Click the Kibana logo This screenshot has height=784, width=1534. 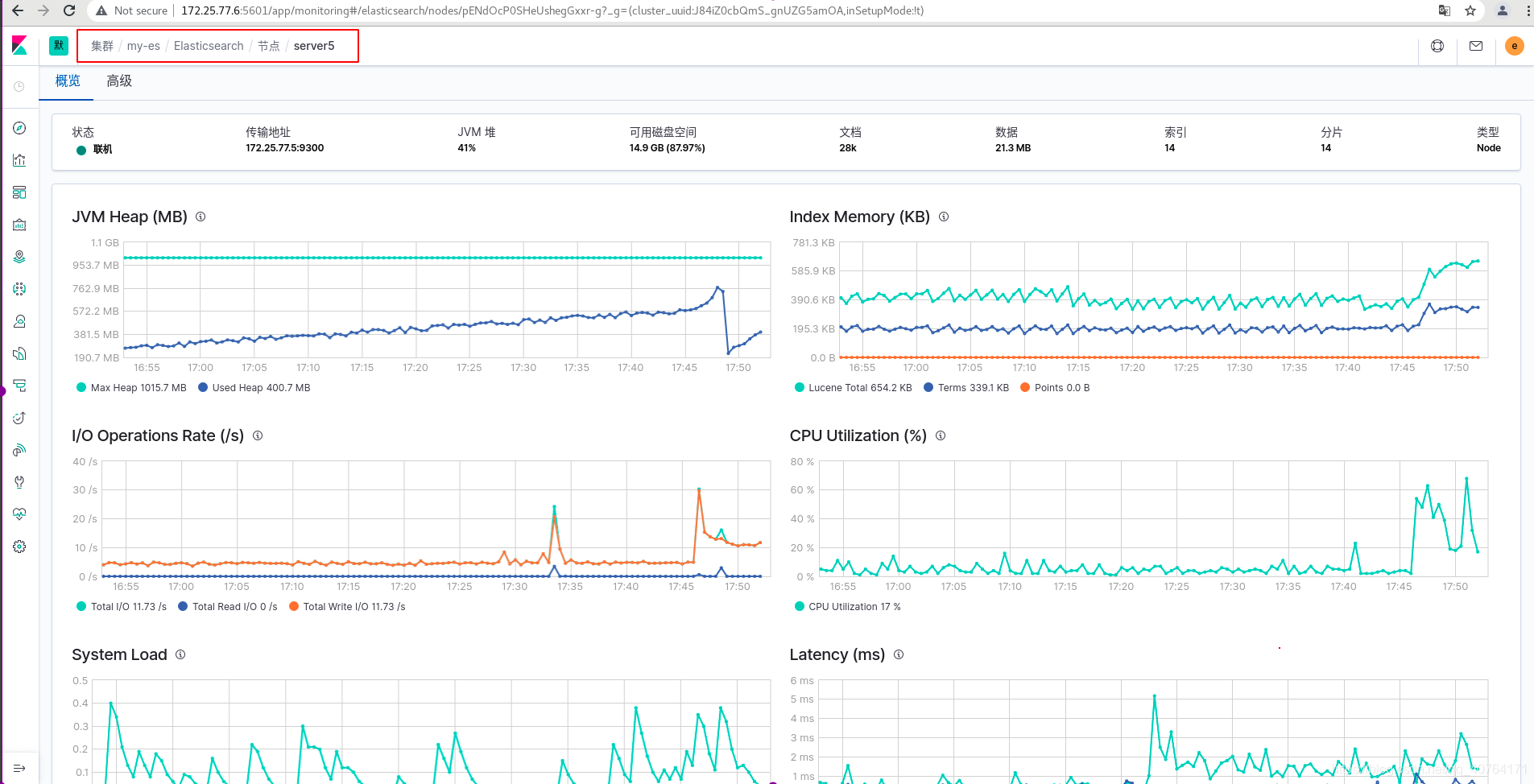pyautogui.click(x=19, y=46)
